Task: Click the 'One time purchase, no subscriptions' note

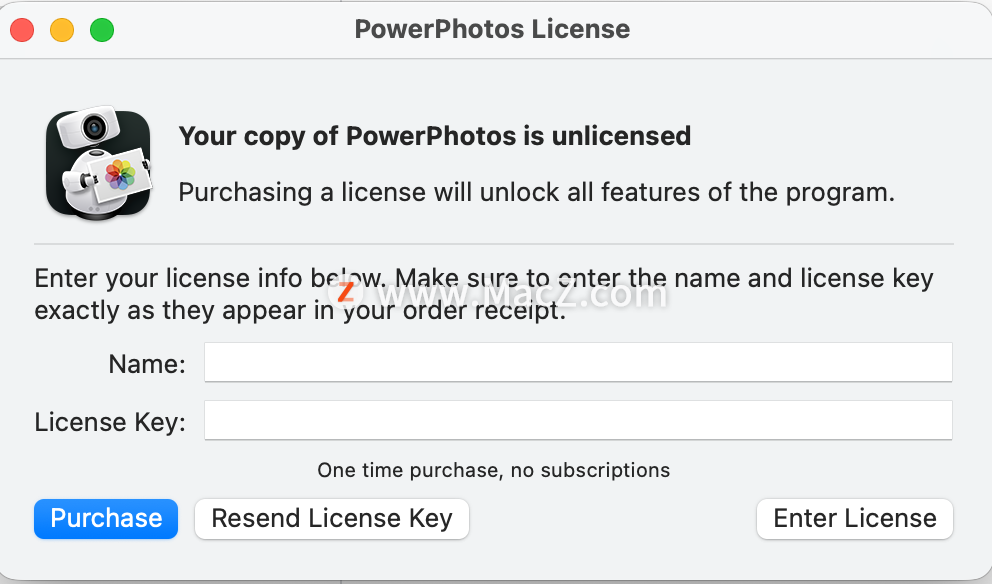Action: click(x=493, y=470)
